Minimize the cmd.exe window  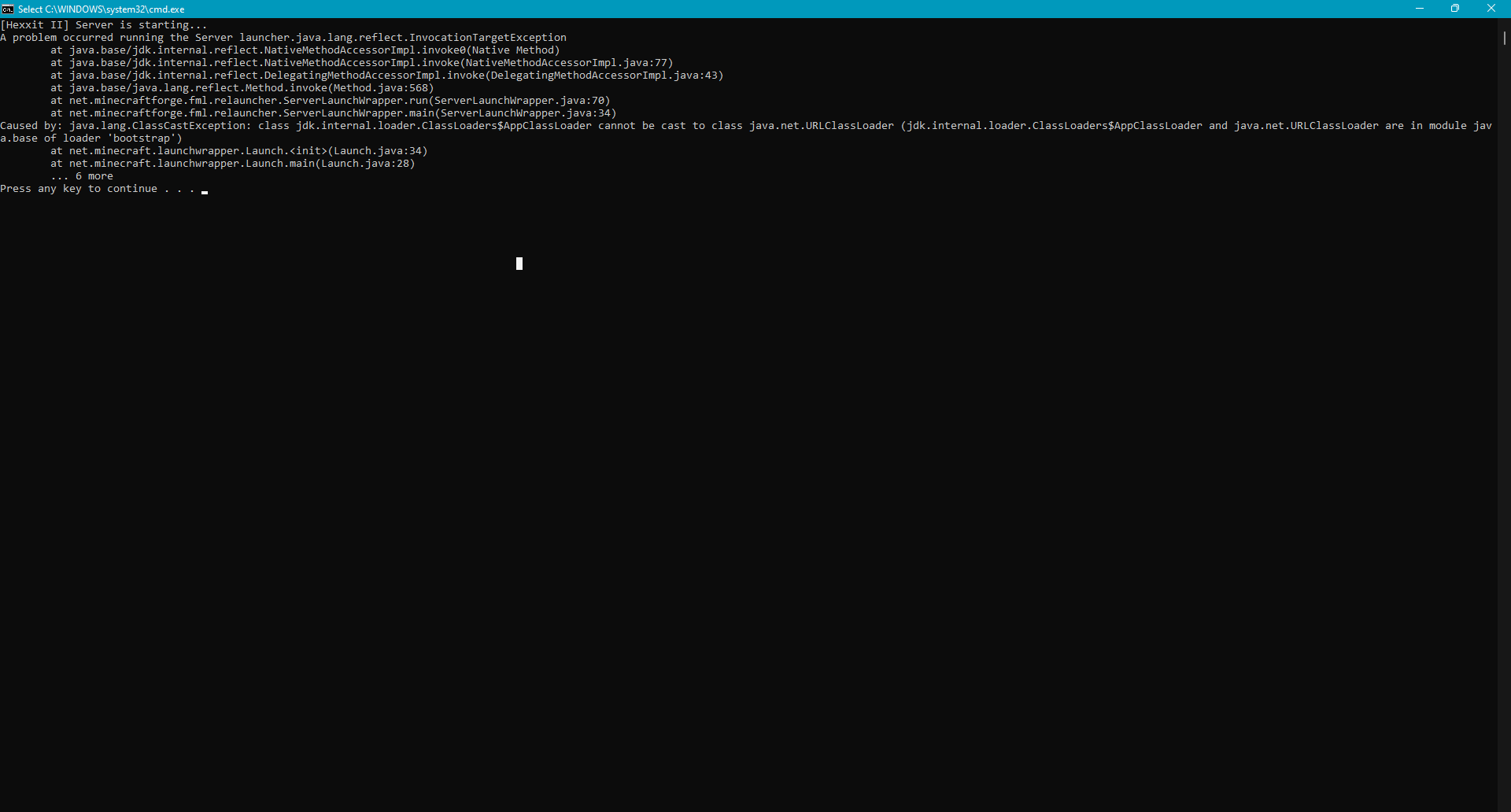tap(1420, 9)
